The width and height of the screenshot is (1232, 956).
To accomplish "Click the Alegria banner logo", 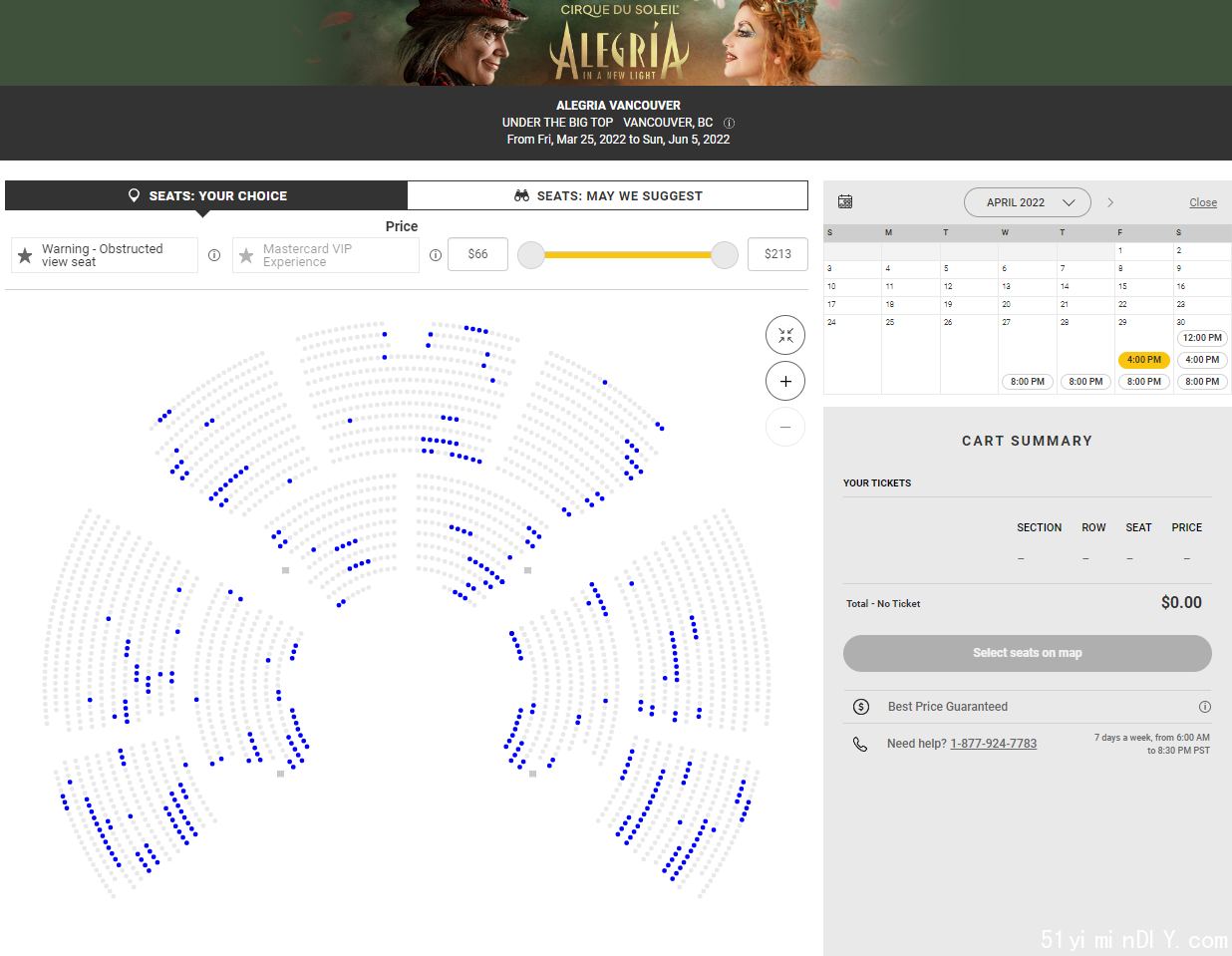I will [619, 44].
